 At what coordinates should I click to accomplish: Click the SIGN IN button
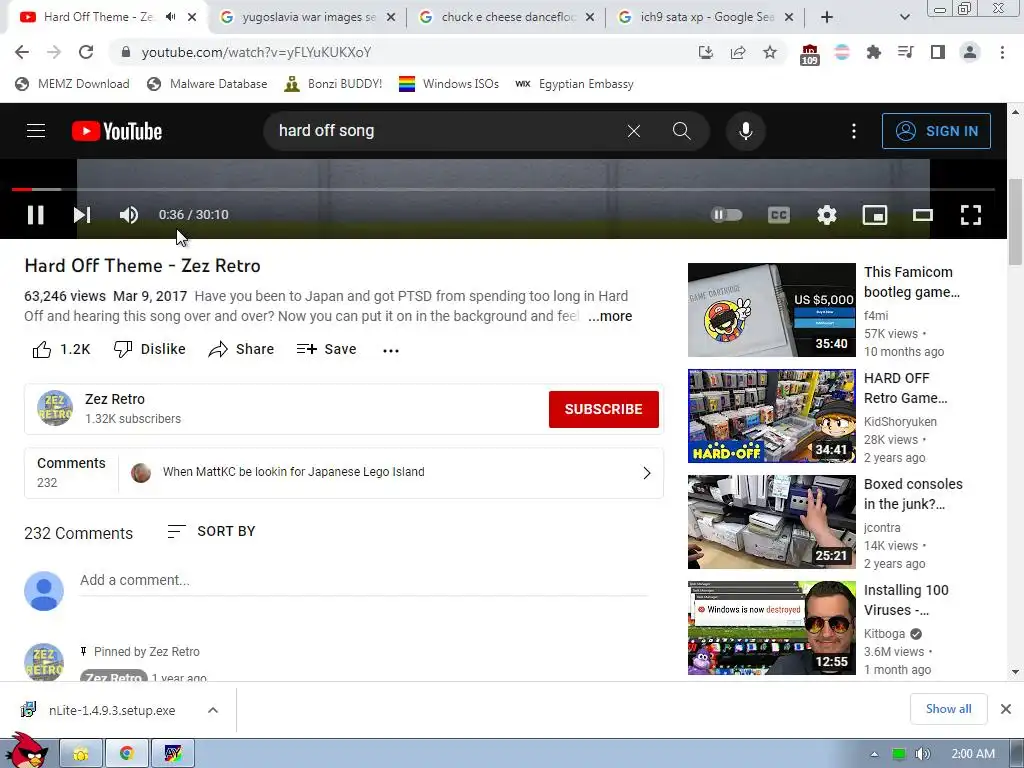[x=936, y=131]
